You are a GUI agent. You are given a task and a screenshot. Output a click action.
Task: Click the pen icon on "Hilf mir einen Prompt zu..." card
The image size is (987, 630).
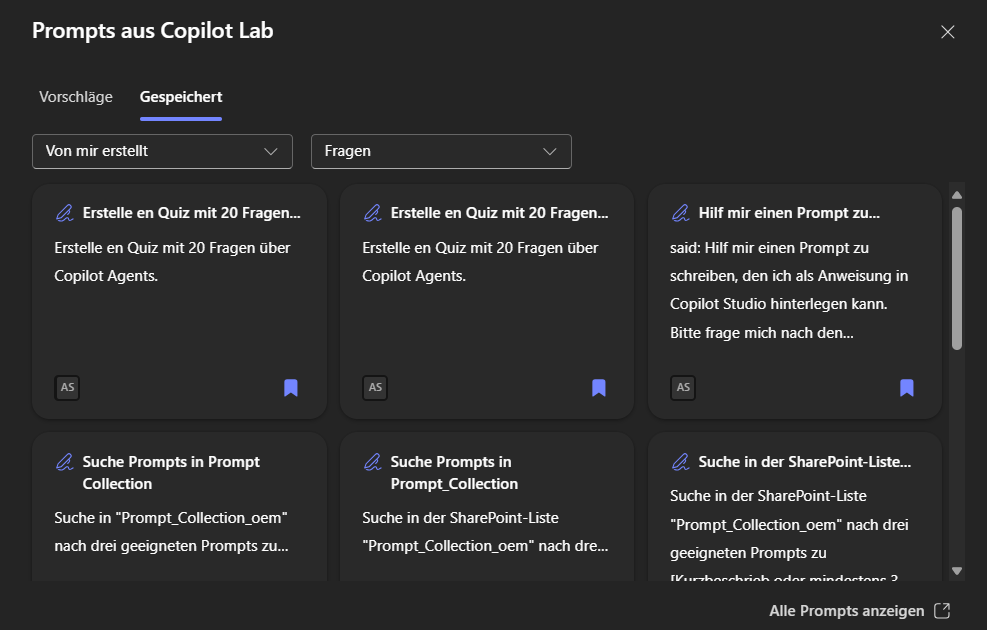(x=680, y=213)
